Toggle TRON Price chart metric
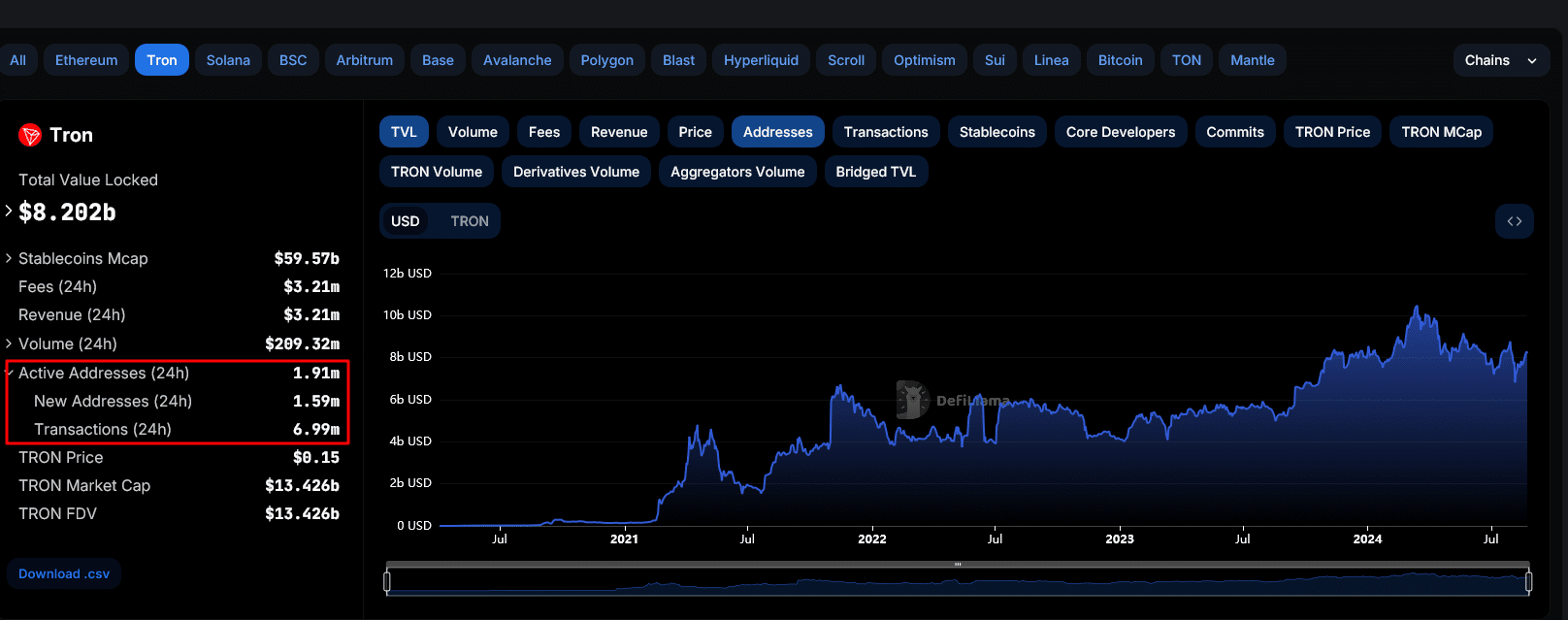1568x620 pixels. point(1332,132)
